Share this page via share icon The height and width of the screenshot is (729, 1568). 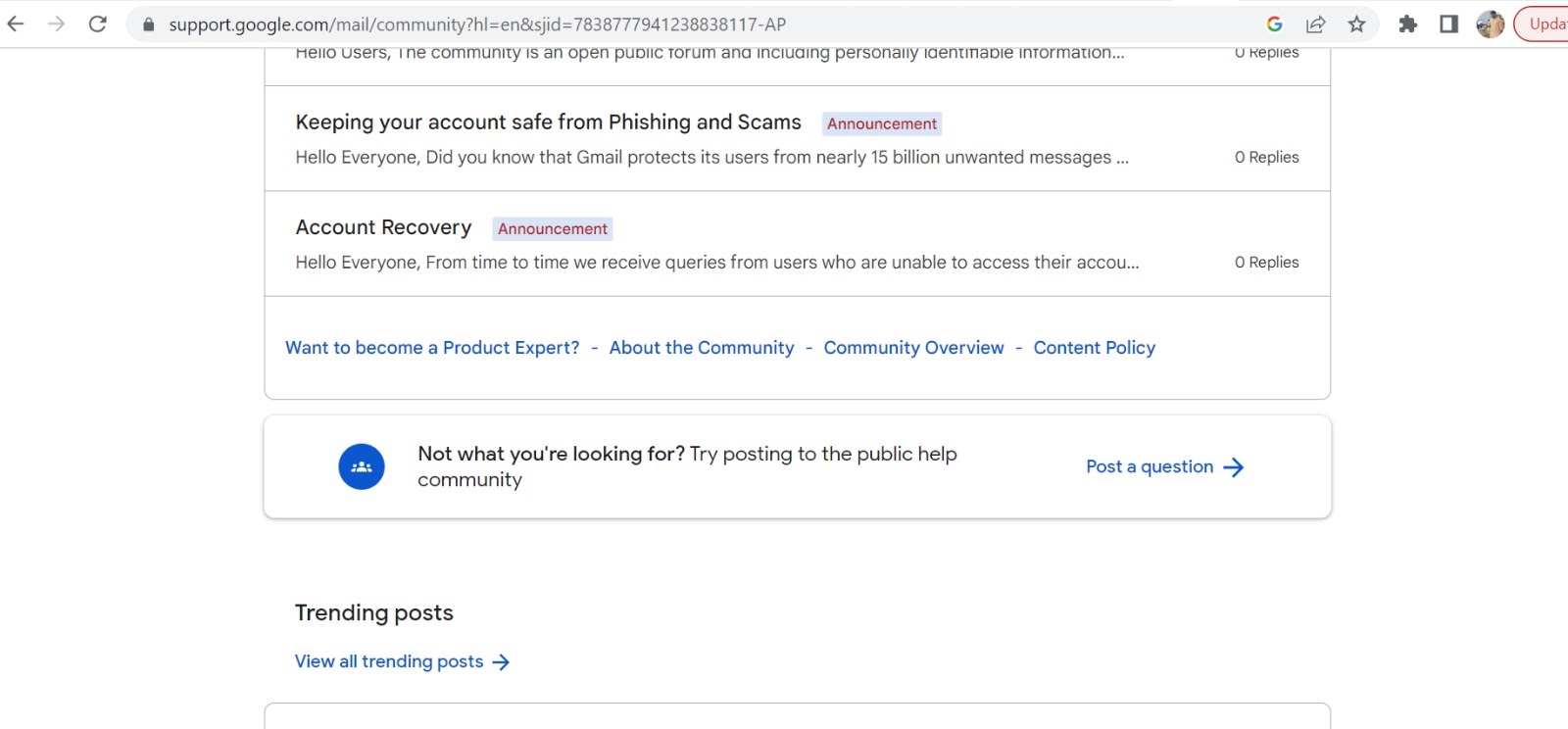(1315, 24)
